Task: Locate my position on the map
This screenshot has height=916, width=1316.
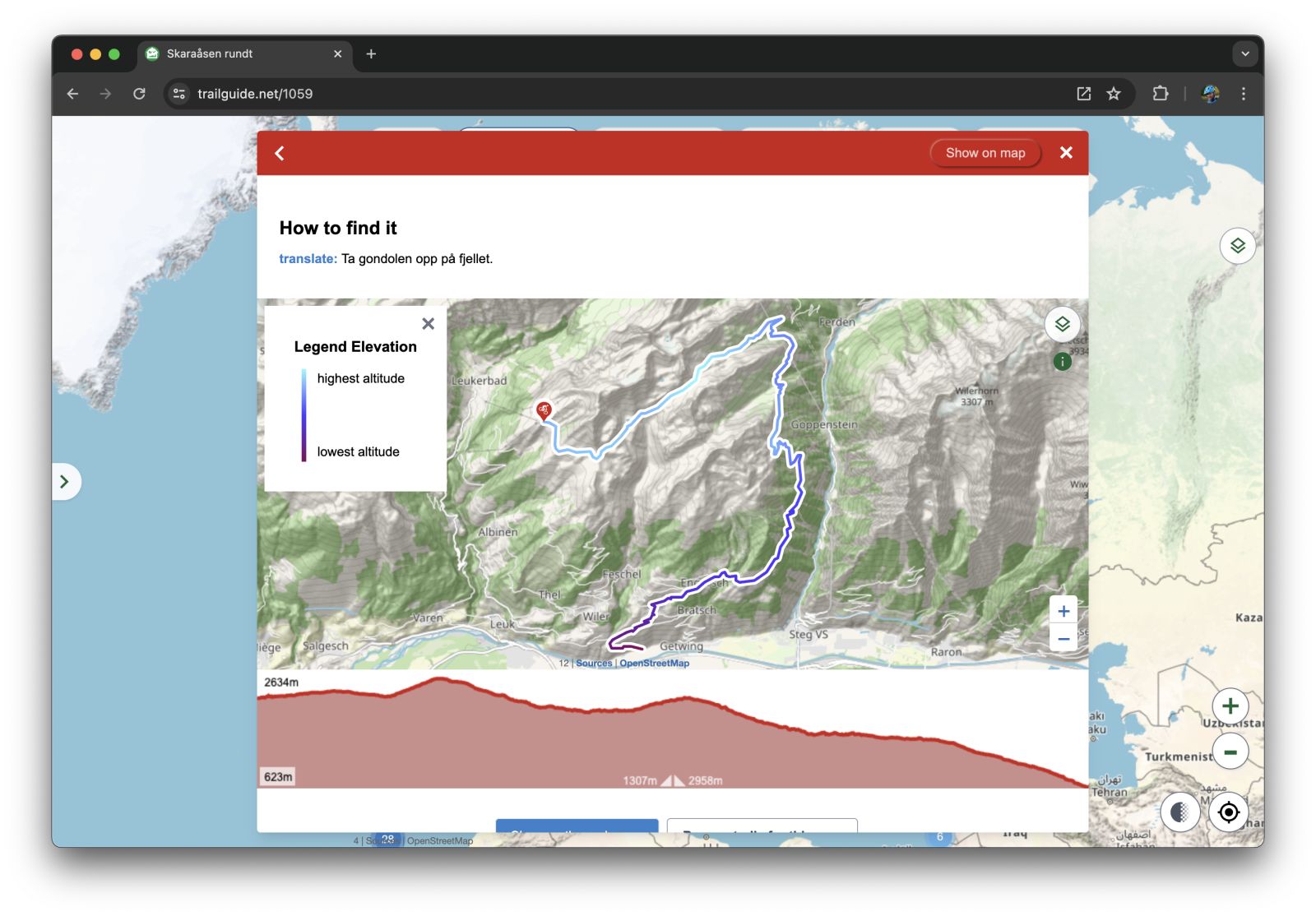Action: point(1229,812)
